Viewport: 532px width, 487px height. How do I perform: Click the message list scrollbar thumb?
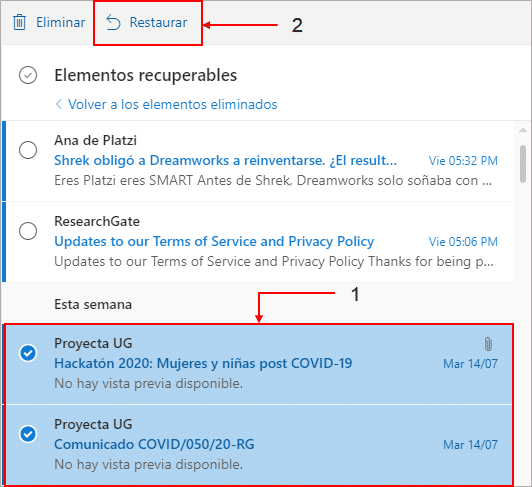523,164
